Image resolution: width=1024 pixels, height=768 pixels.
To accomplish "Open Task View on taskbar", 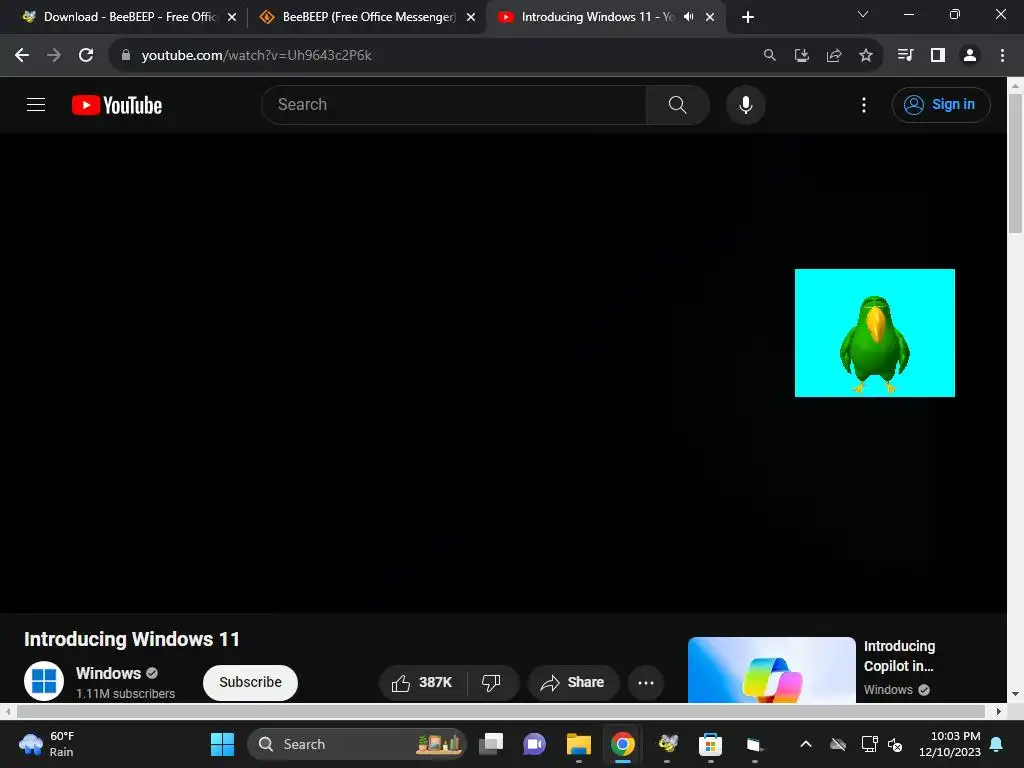I will pyautogui.click(x=491, y=744).
